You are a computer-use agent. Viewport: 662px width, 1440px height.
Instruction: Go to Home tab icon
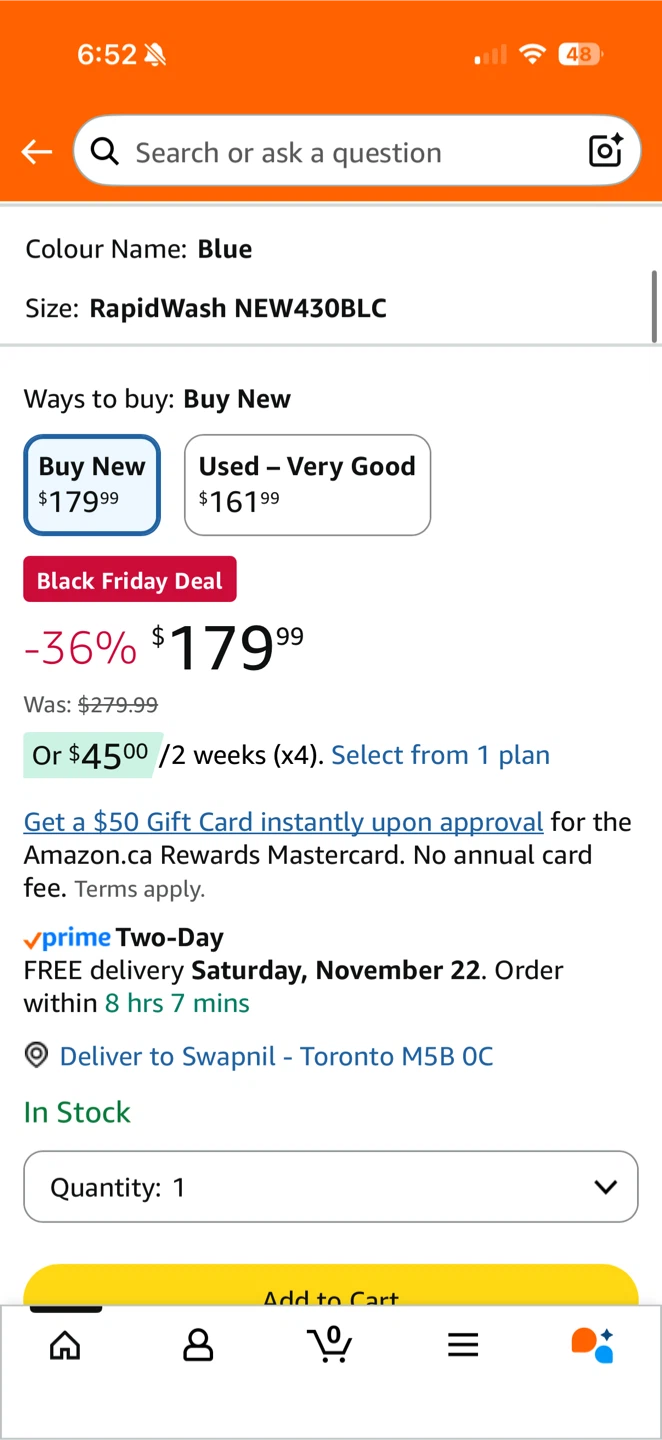(x=65, y=1346)
